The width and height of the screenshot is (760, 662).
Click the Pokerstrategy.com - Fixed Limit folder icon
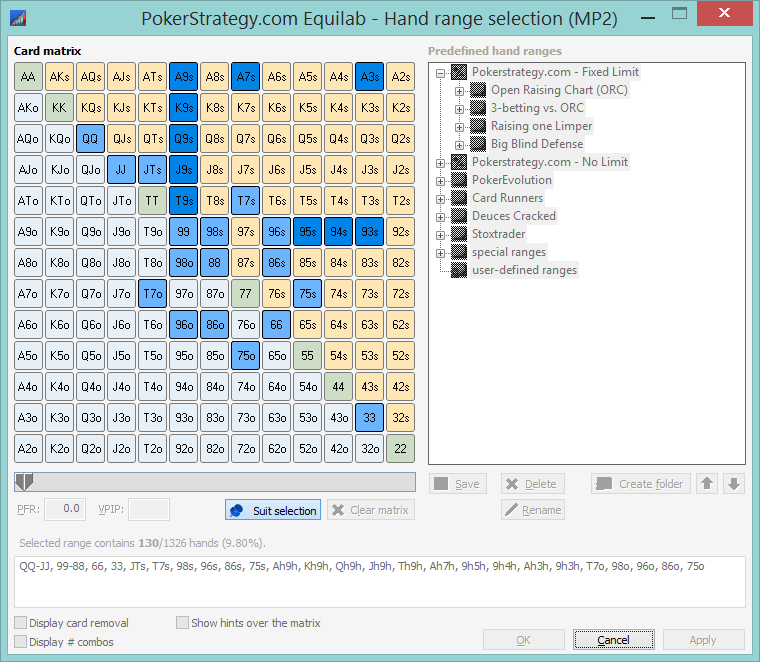[x=459, y=72]
